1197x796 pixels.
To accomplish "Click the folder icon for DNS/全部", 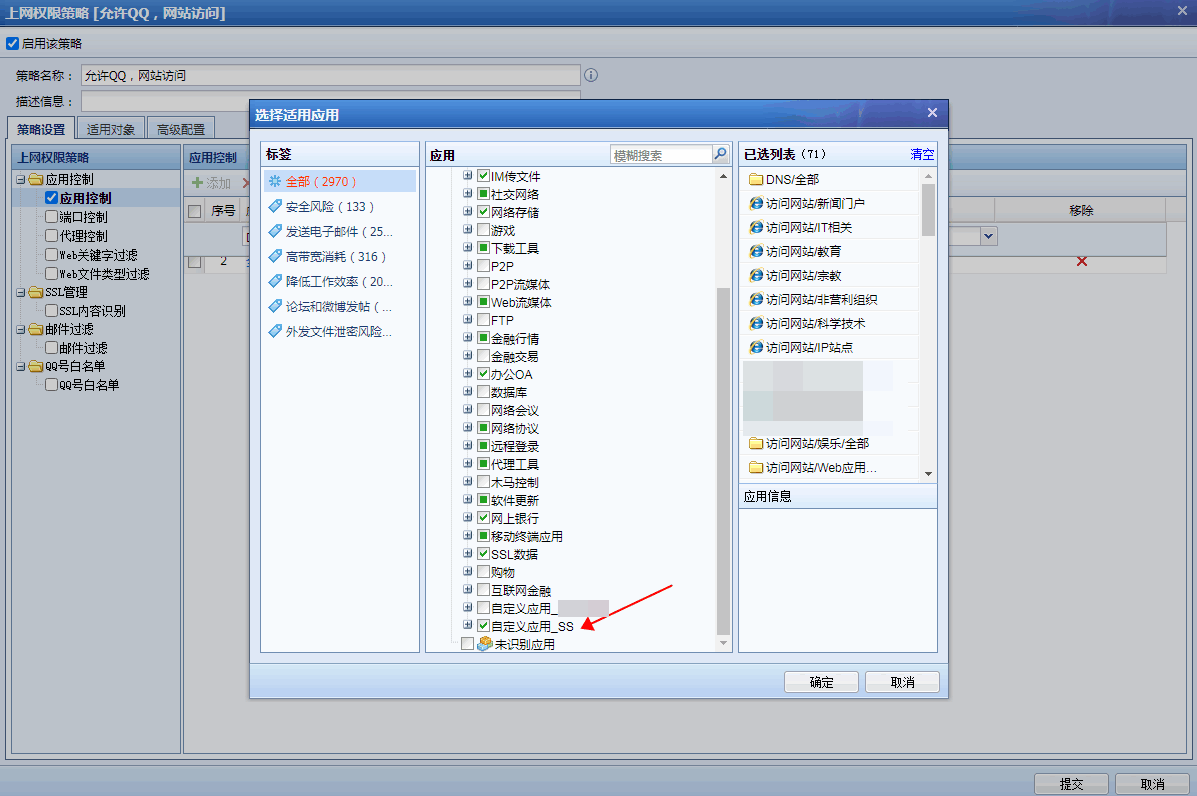I will [x=756, y=180].
